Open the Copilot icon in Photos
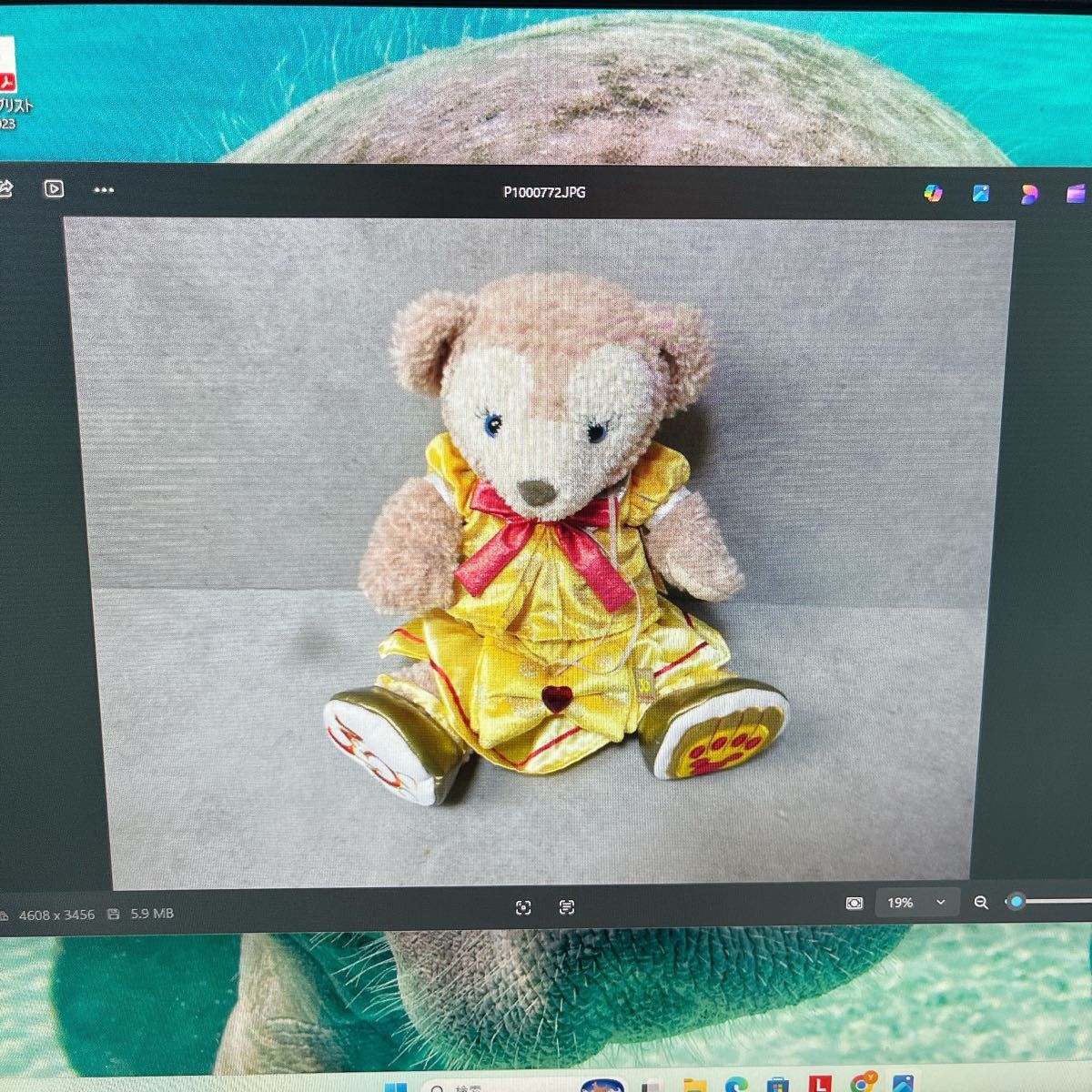Image resolution: width=1092 pixels, height=1092 pixels. click(x=933, y=193)
